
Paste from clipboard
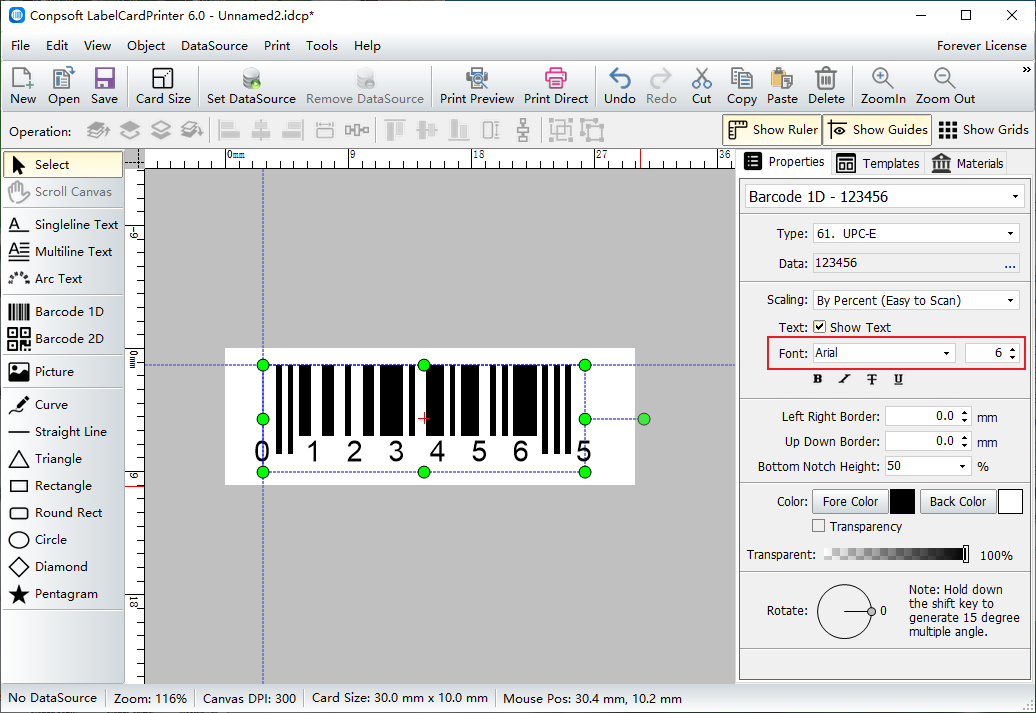click(x=782, y=86)
